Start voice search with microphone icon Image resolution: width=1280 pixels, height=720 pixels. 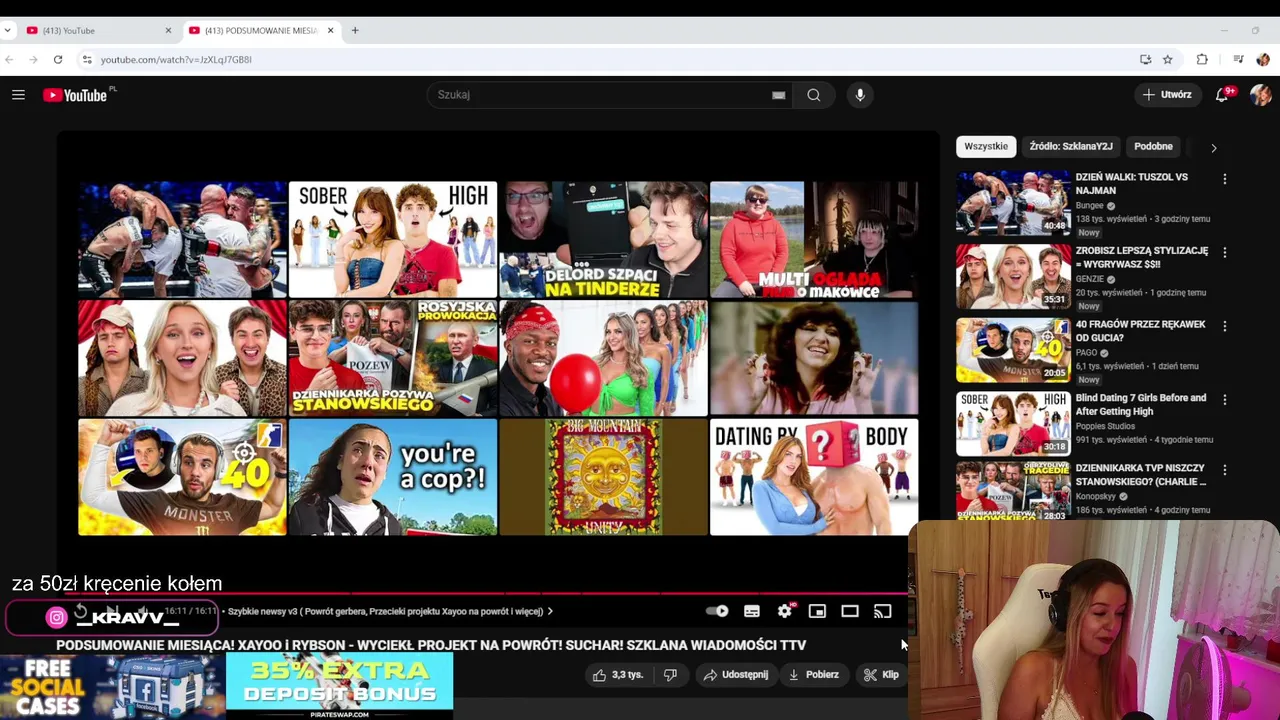(860, 95)
